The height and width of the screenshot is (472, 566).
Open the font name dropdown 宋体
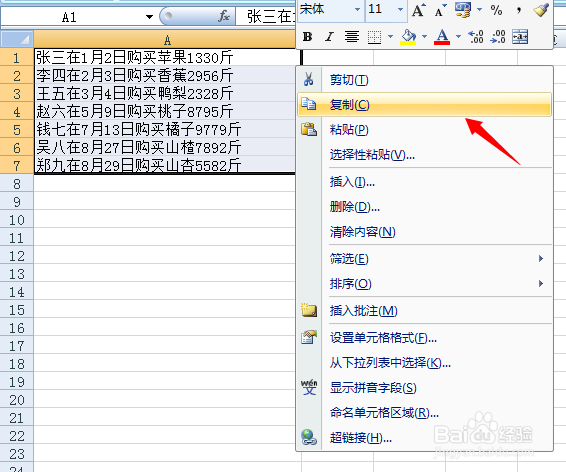pyautogui.click(x=357, y=9)
